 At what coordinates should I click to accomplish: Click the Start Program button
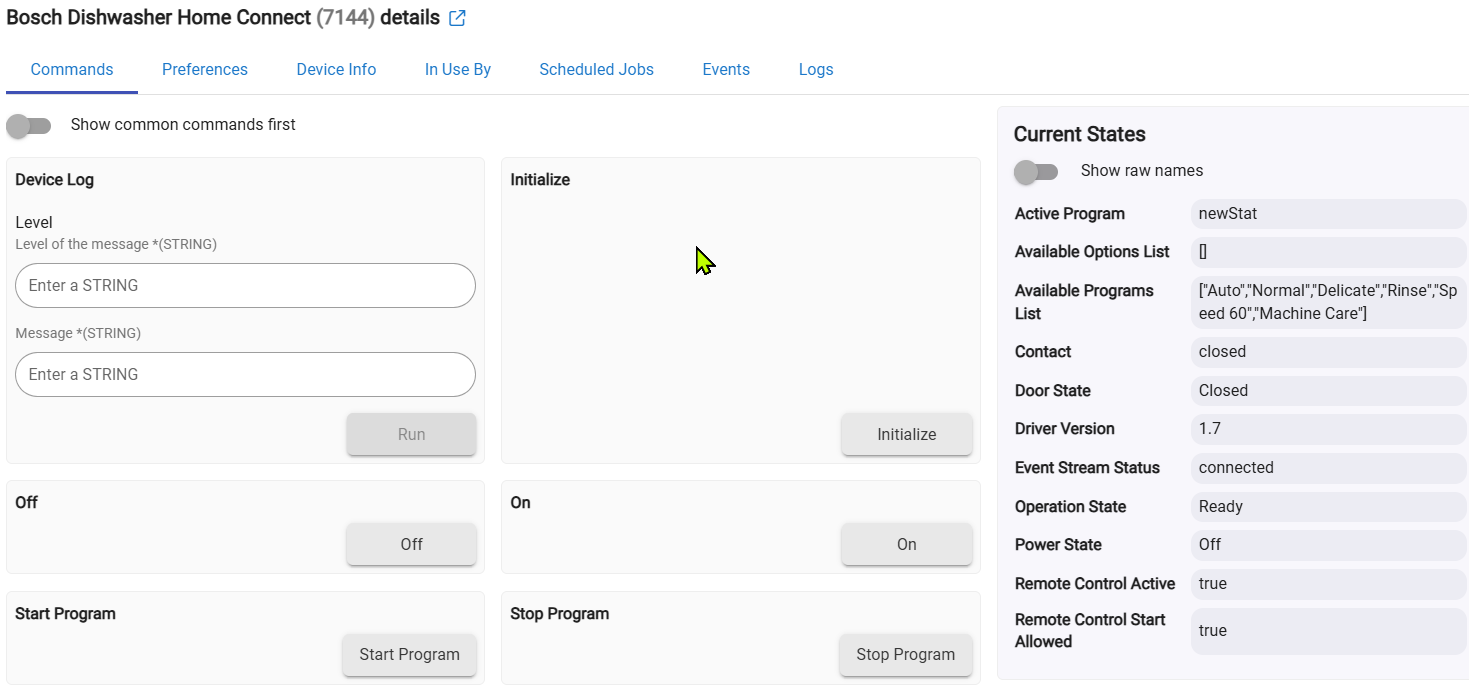409,655
